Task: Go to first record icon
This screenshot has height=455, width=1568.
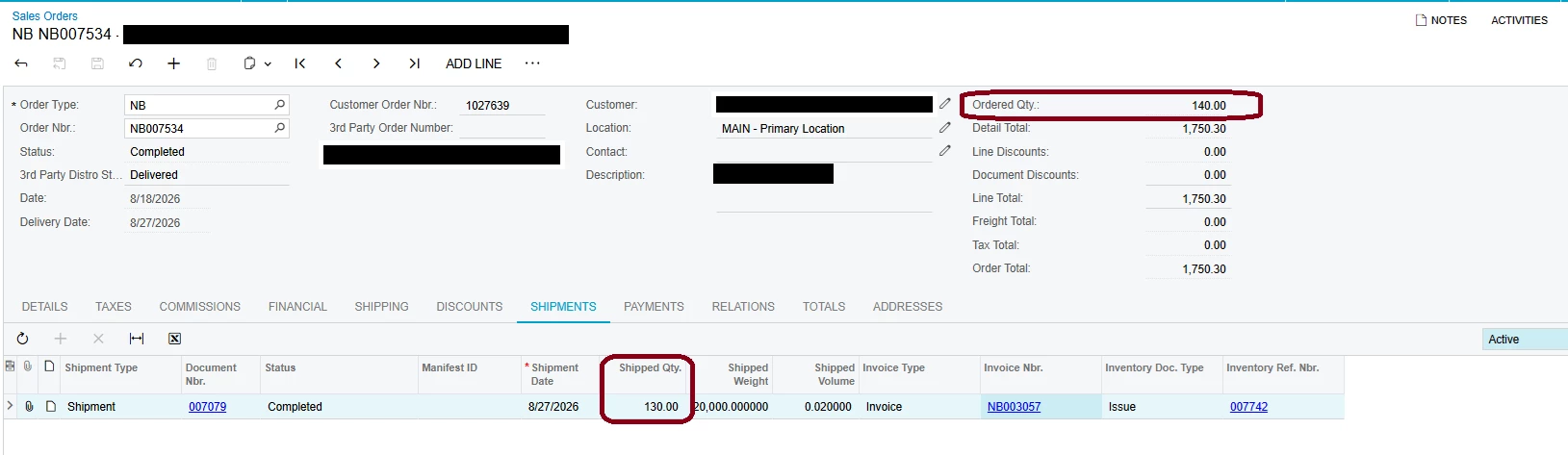Action: 299,63
